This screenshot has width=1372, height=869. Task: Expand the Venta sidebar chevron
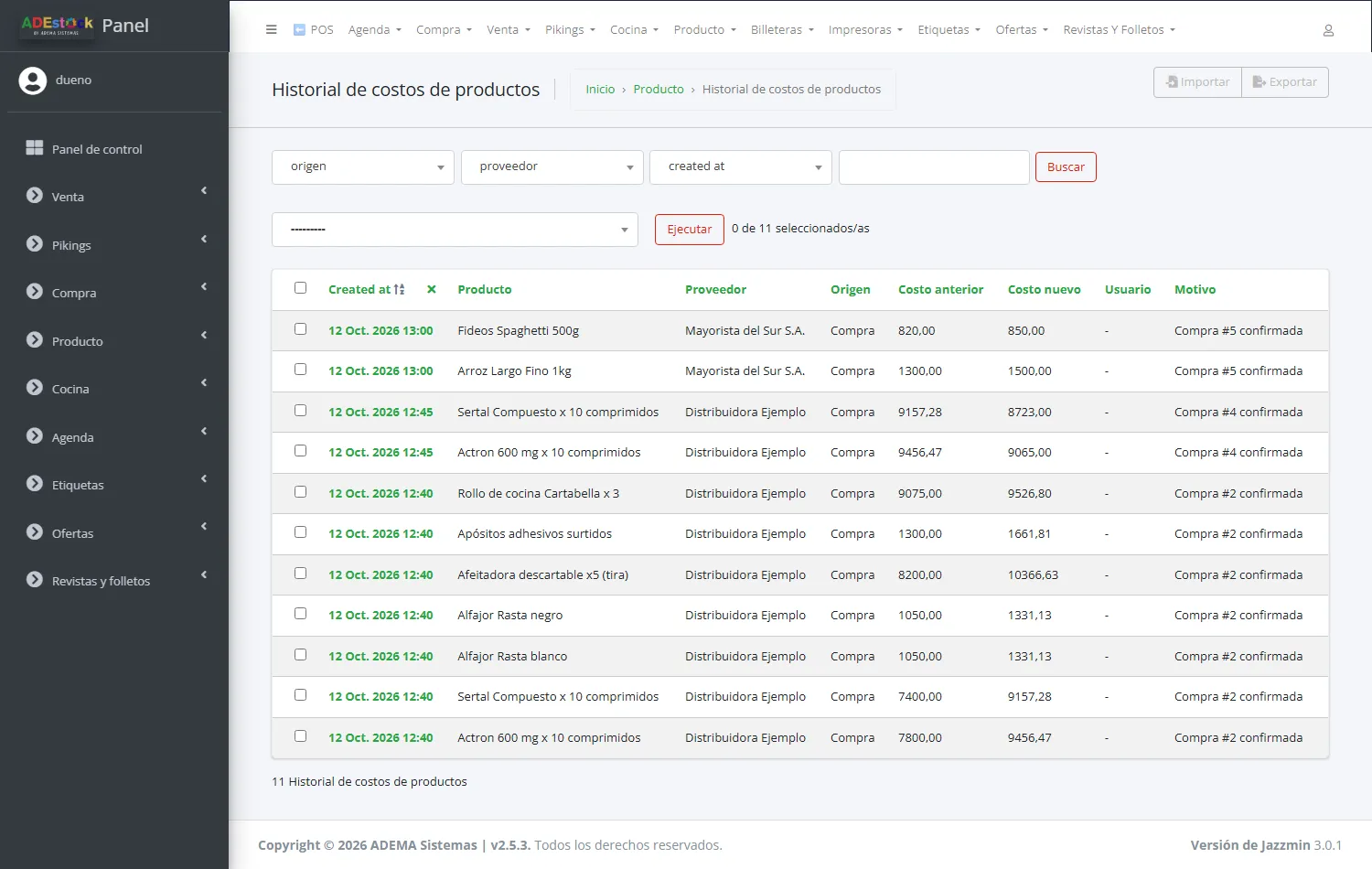[x=204, y=191]
